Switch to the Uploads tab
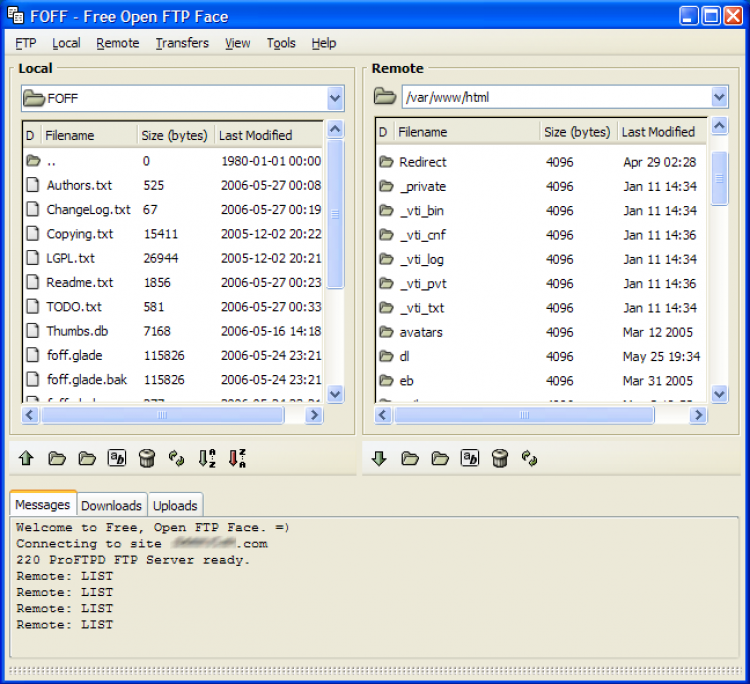Image resolution: width=750 pixels, height=684 pixels. (175, 505)
